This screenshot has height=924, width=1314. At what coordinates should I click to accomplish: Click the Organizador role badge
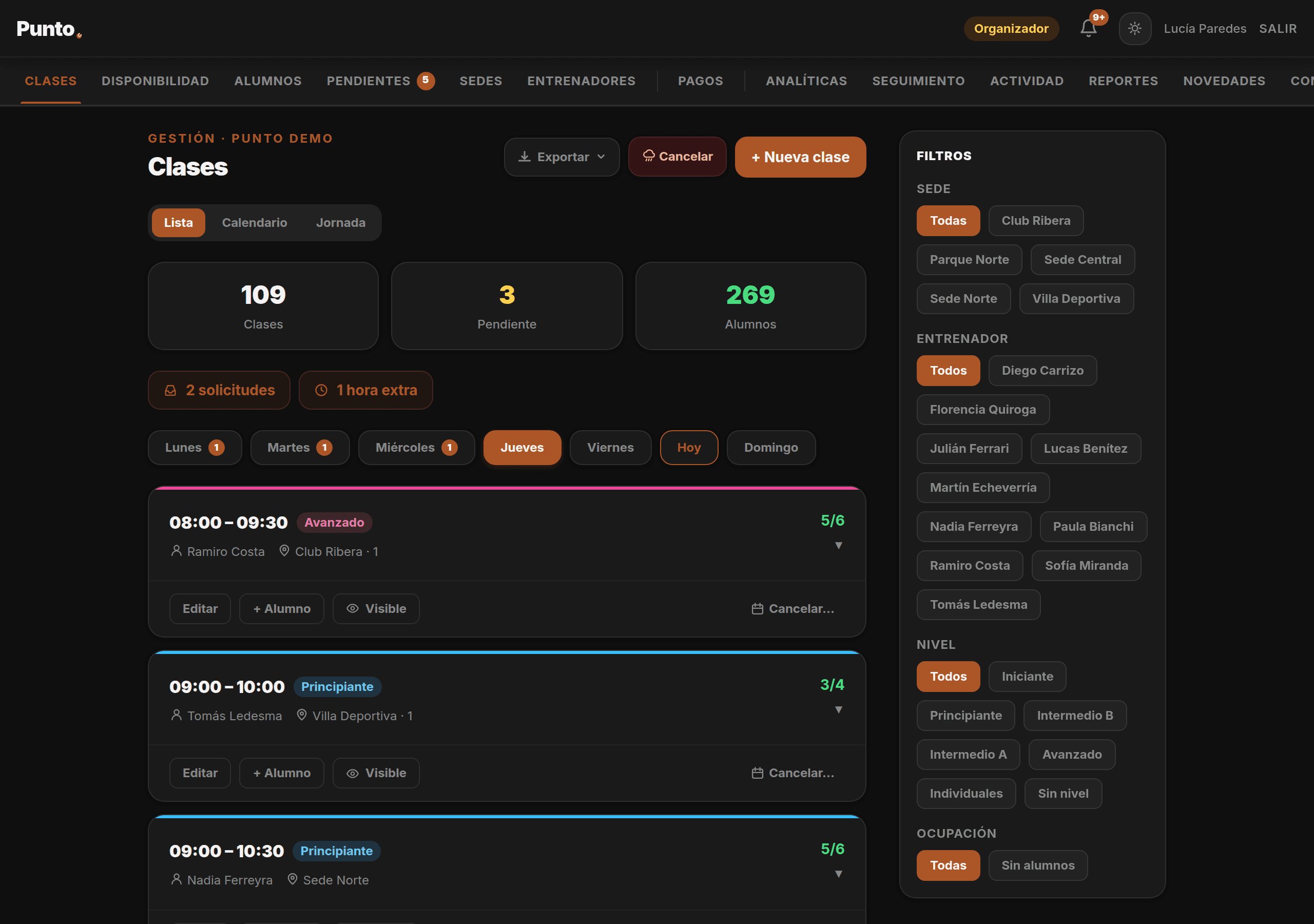(x=1011, y=29)
